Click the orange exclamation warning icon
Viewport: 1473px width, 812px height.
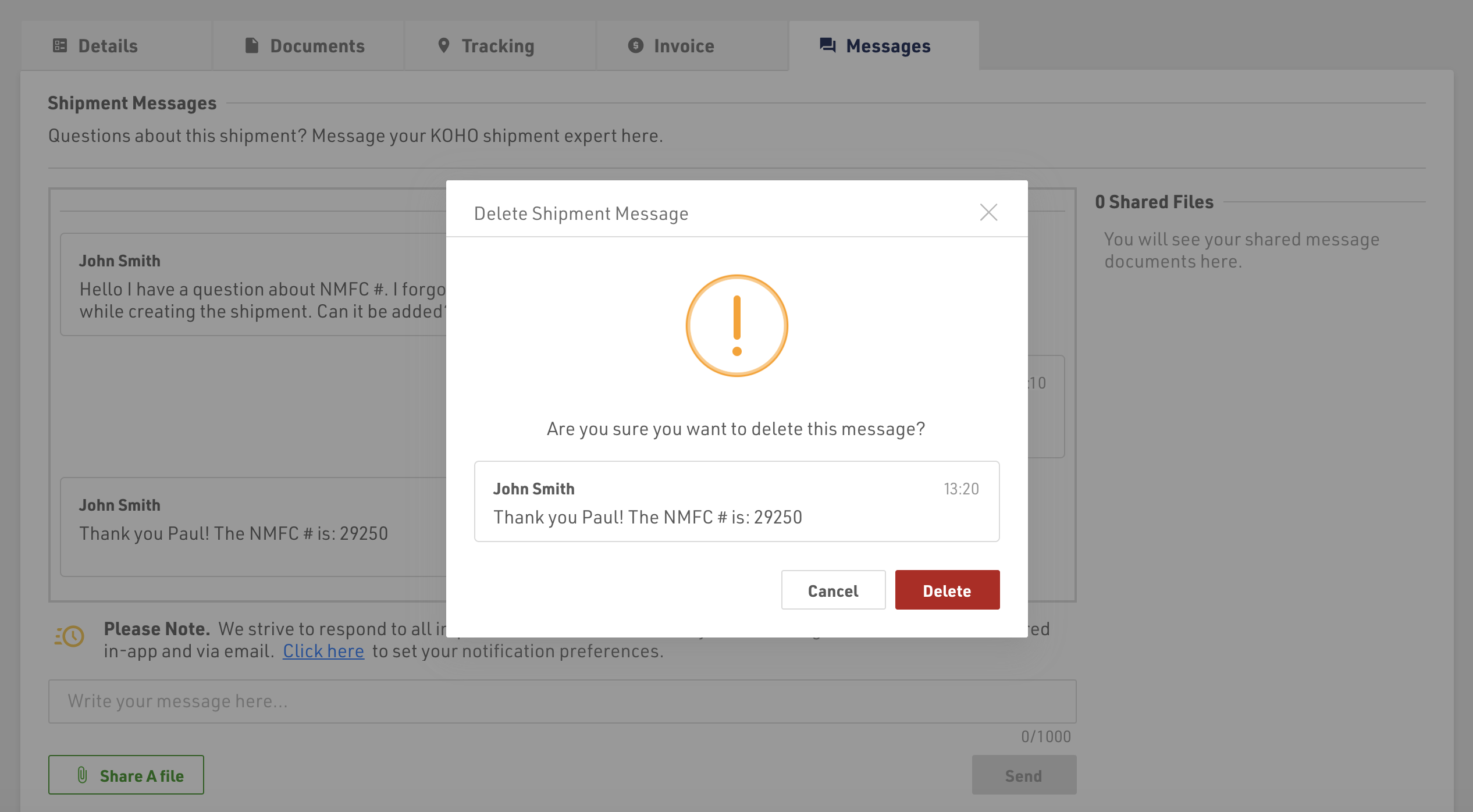(736, 326)
